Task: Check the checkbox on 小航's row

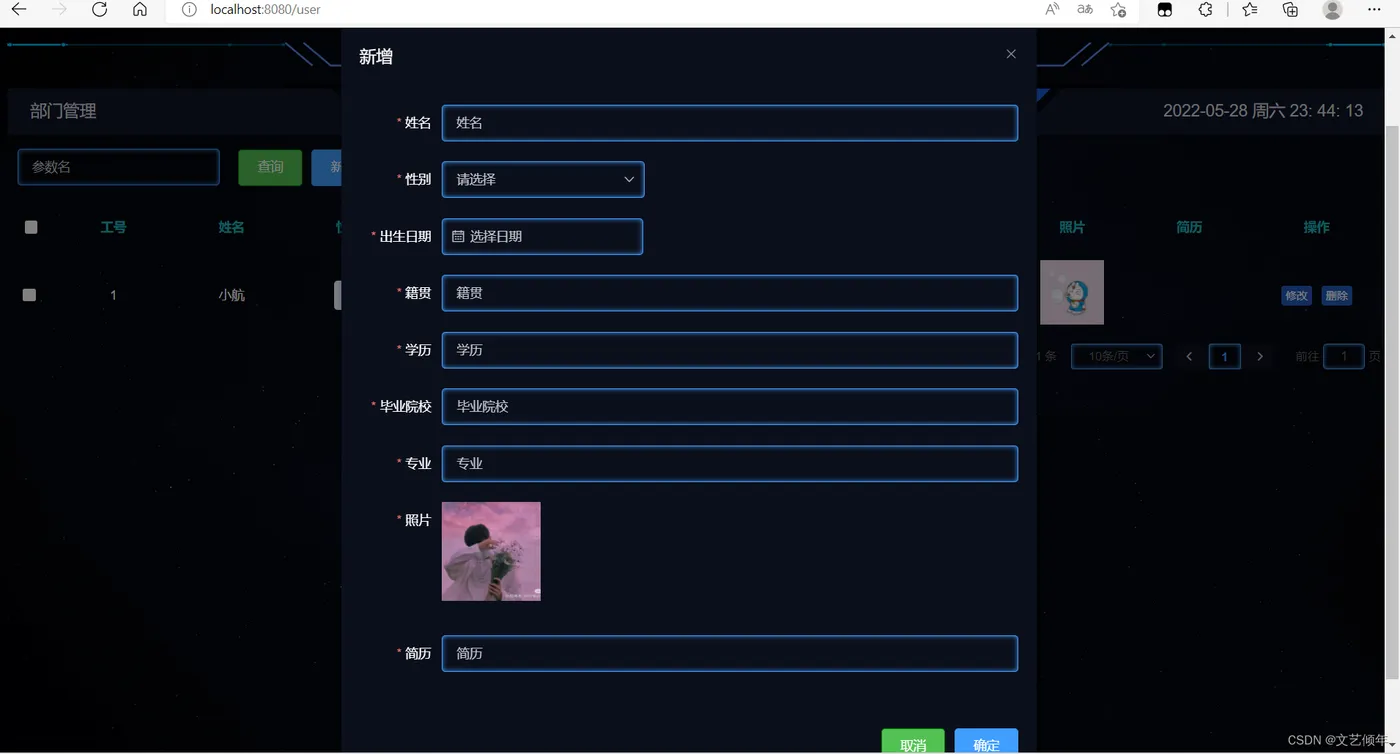Action: (29, 295)
